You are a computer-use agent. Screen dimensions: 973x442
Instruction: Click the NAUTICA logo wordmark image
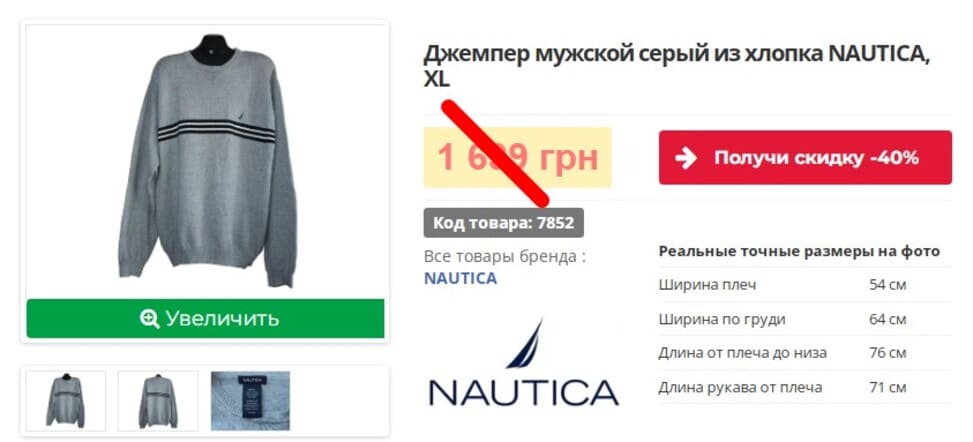pyautogui.click(x=524, y=392)
